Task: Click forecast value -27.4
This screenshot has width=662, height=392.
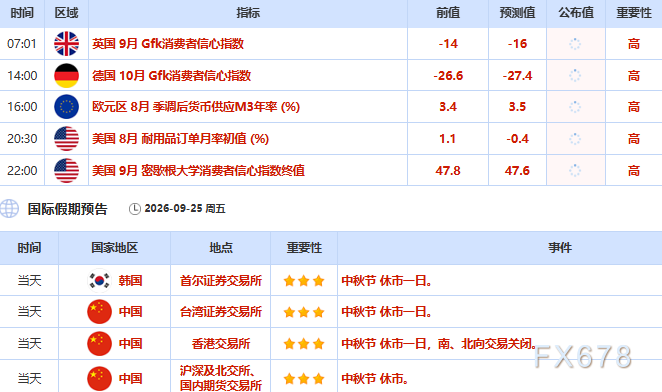Action: tap(517, 76)
